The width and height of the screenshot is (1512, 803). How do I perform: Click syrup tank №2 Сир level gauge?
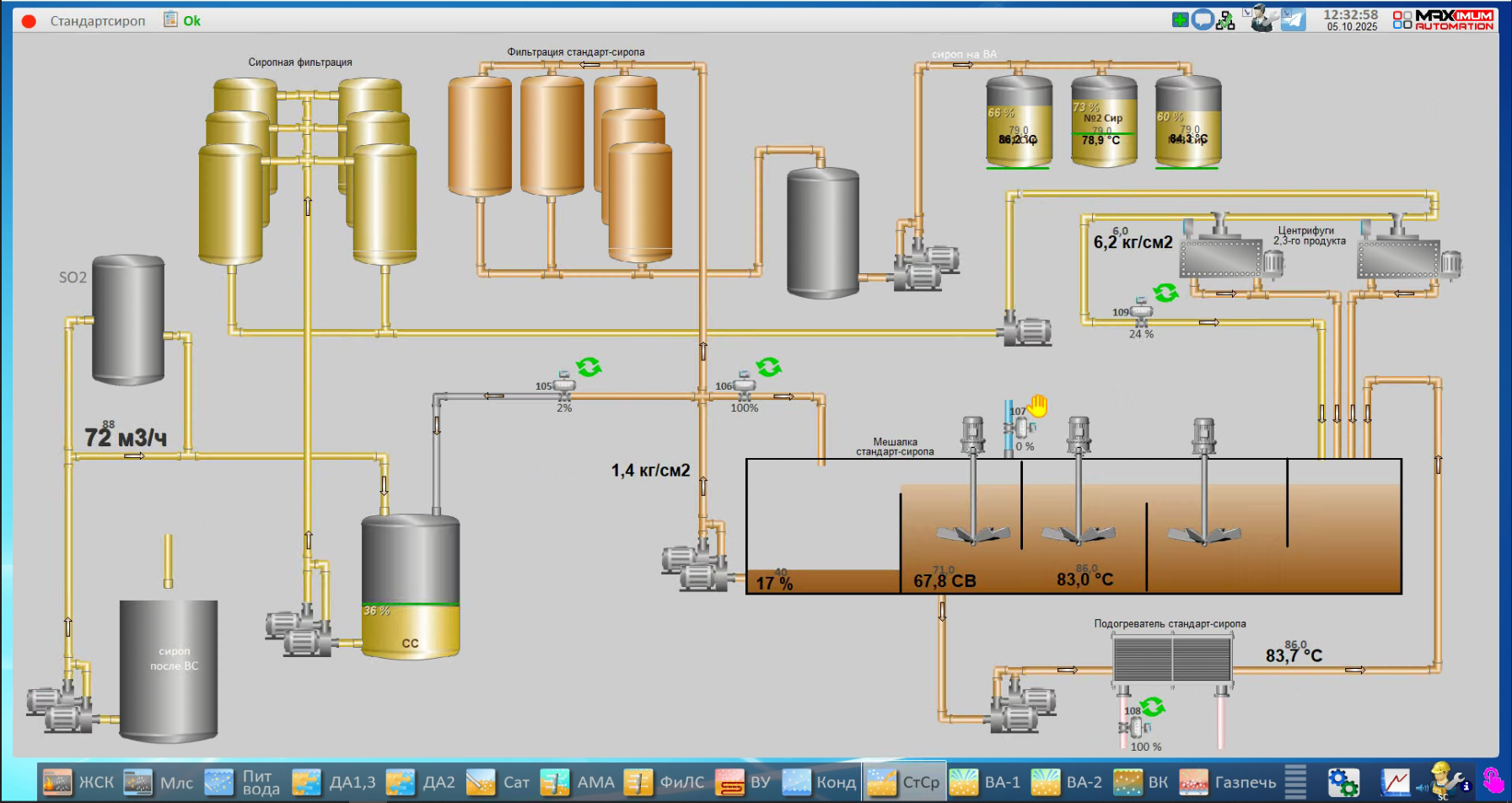click(x=1103, y=121)
